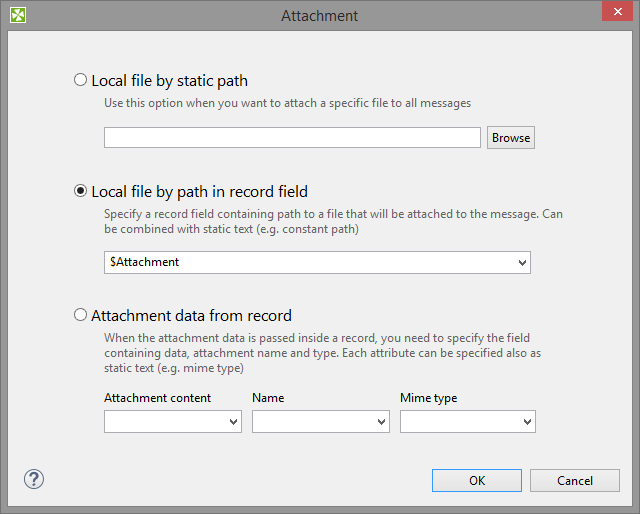Expand the Mime type dropdown

click(x=527, y=423)
